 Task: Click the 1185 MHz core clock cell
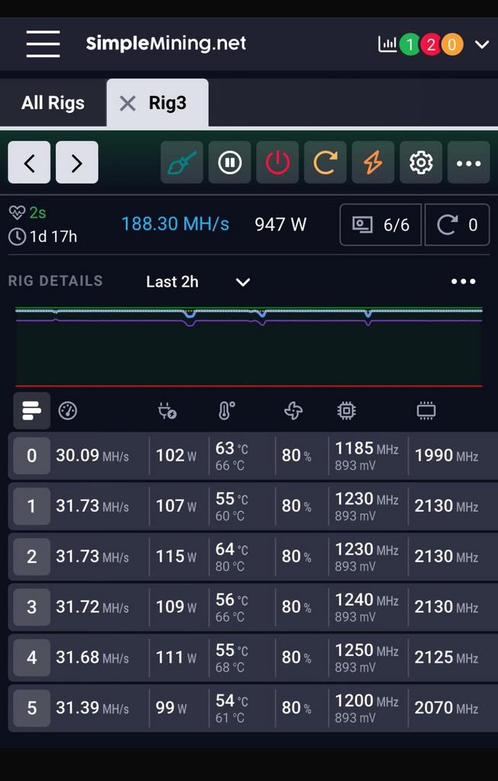coord(367,449)
